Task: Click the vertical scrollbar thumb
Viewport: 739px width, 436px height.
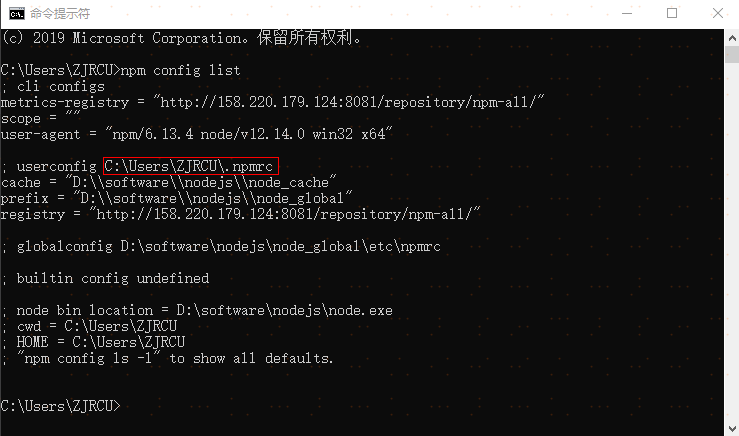Action: pos(732,54)
